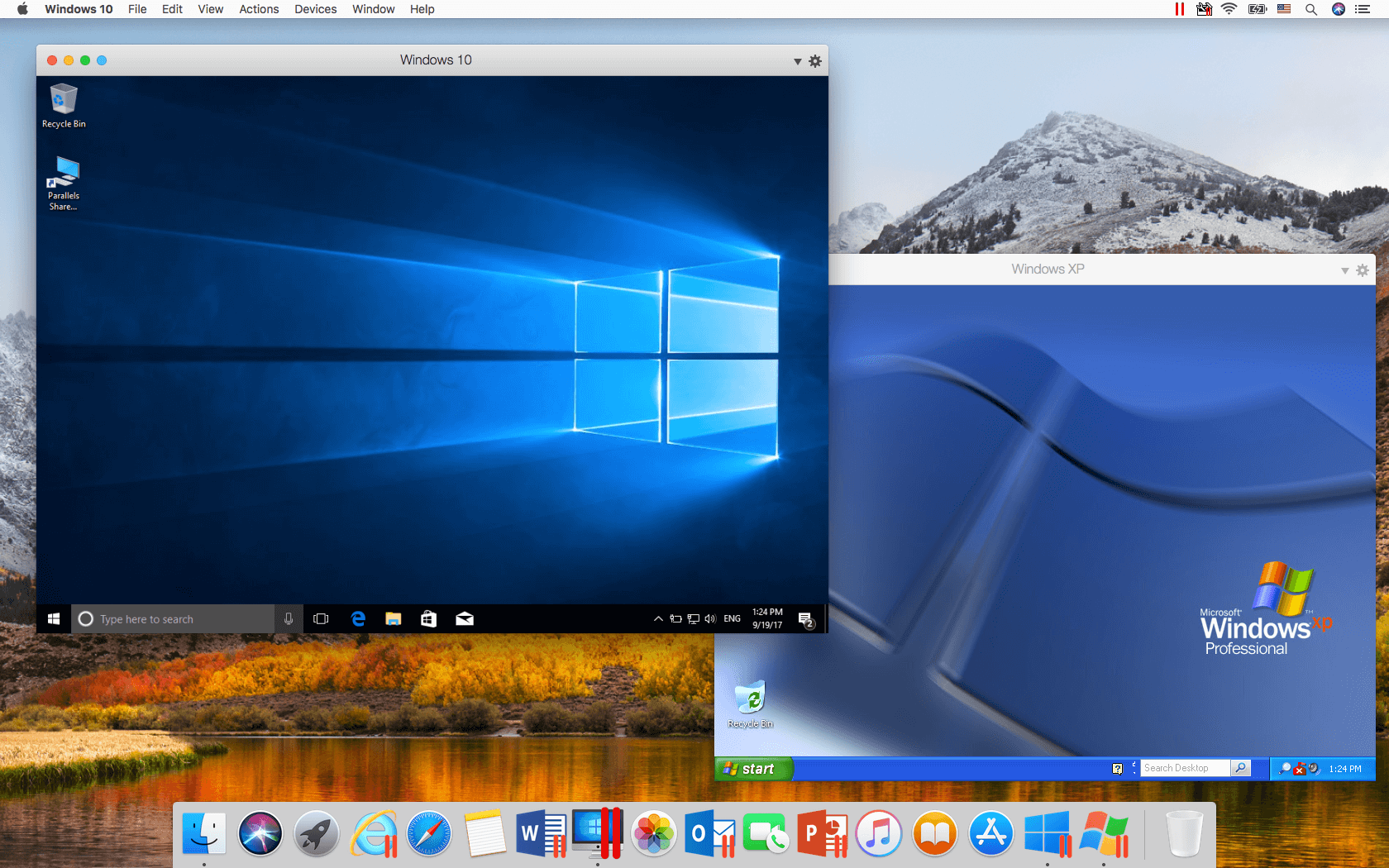Open the Windows 10 Start menu
This screenshot has height=868, width=1389.
tap(54, 618)
